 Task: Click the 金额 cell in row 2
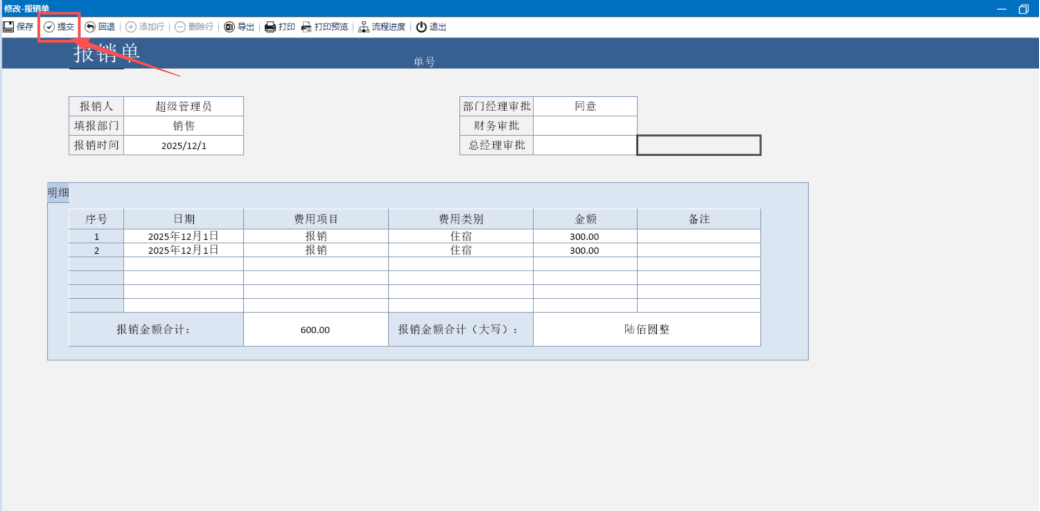point(584,251)
